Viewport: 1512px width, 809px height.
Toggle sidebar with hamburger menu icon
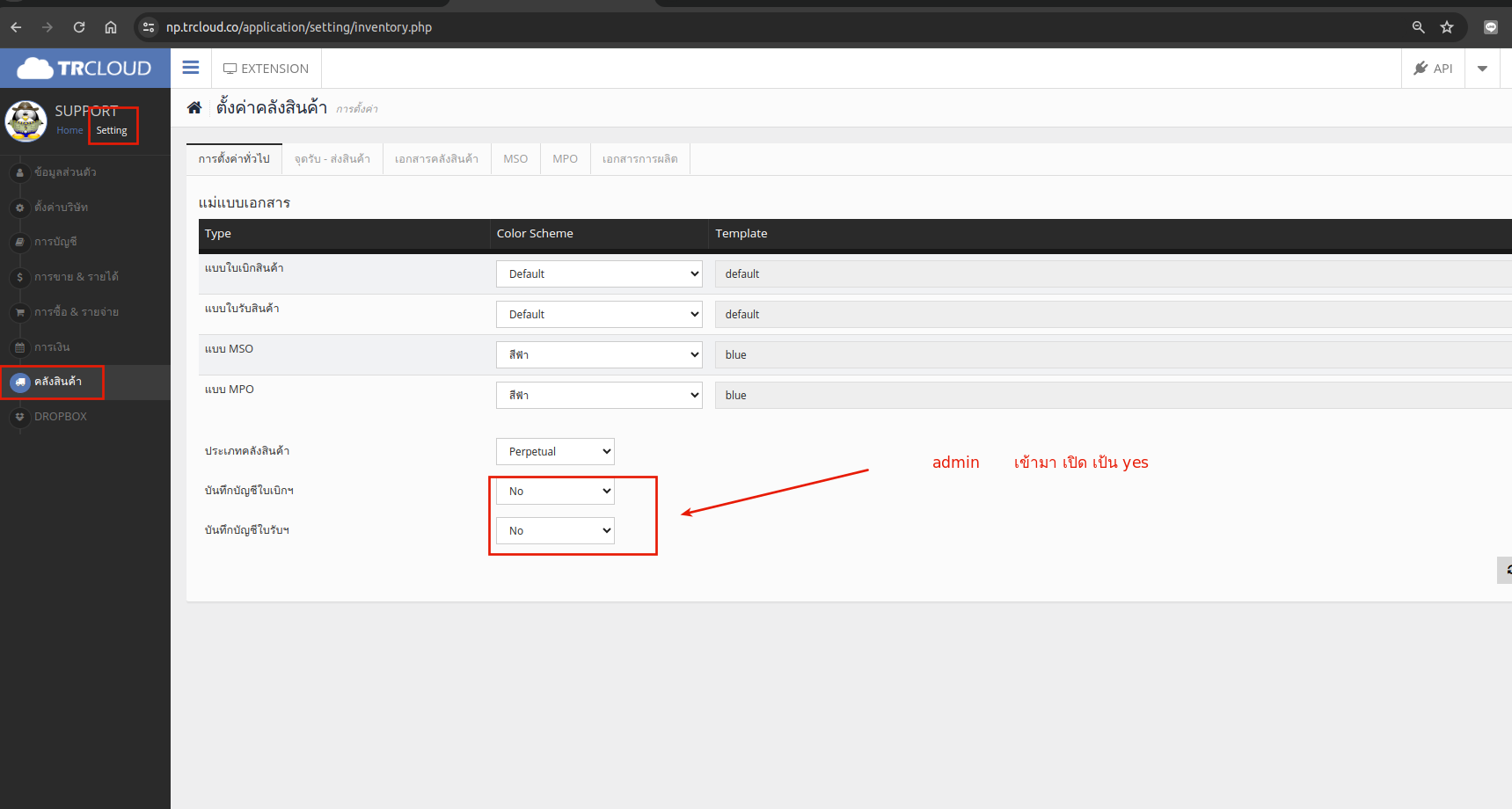191,68
